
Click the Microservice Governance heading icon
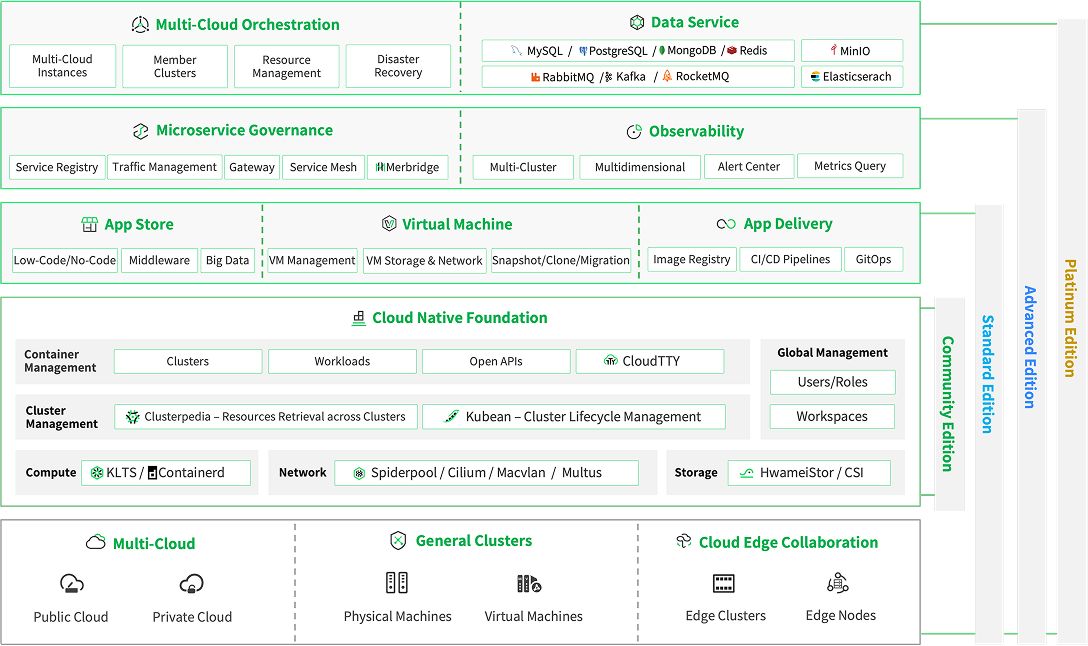coord(141,131)
